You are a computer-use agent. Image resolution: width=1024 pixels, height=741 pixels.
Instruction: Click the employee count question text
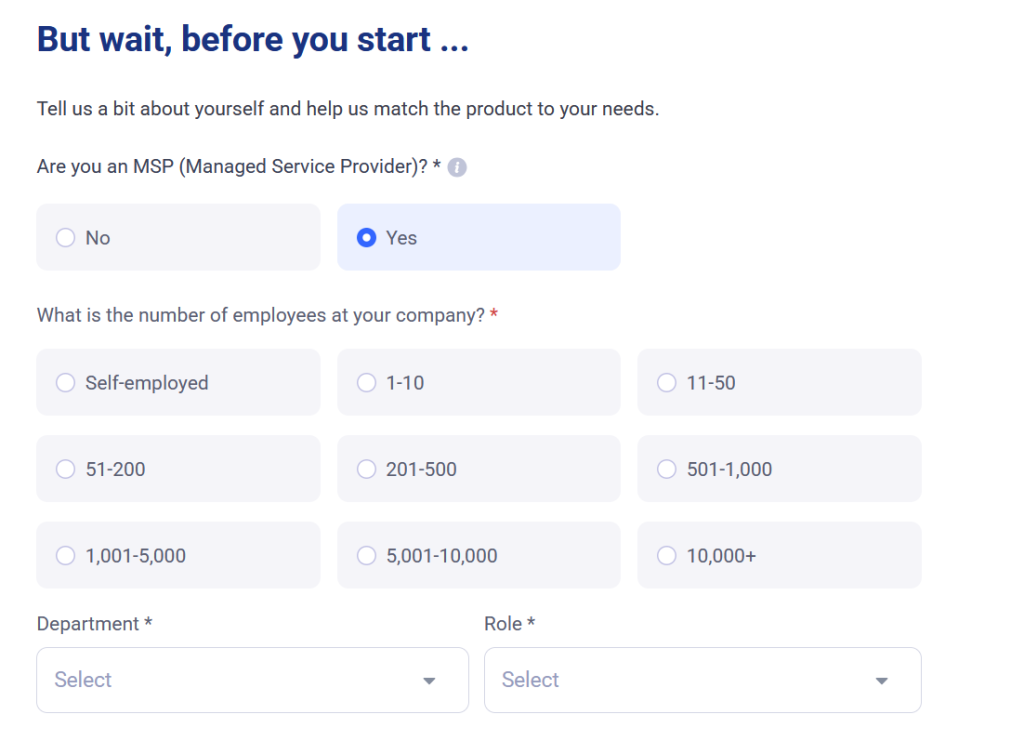tap(260, 315)
